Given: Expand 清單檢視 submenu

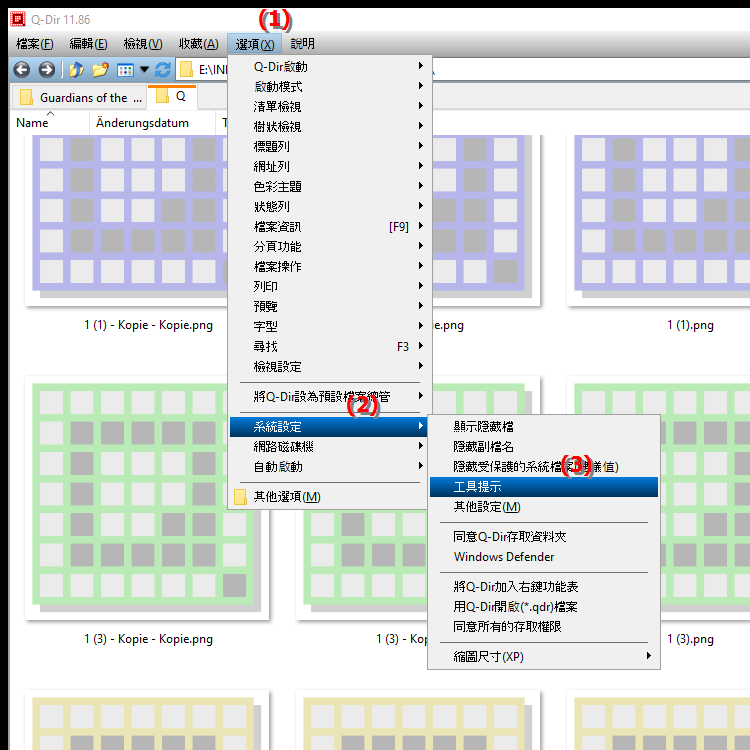Looking at the screenshot, I should 330,107.
